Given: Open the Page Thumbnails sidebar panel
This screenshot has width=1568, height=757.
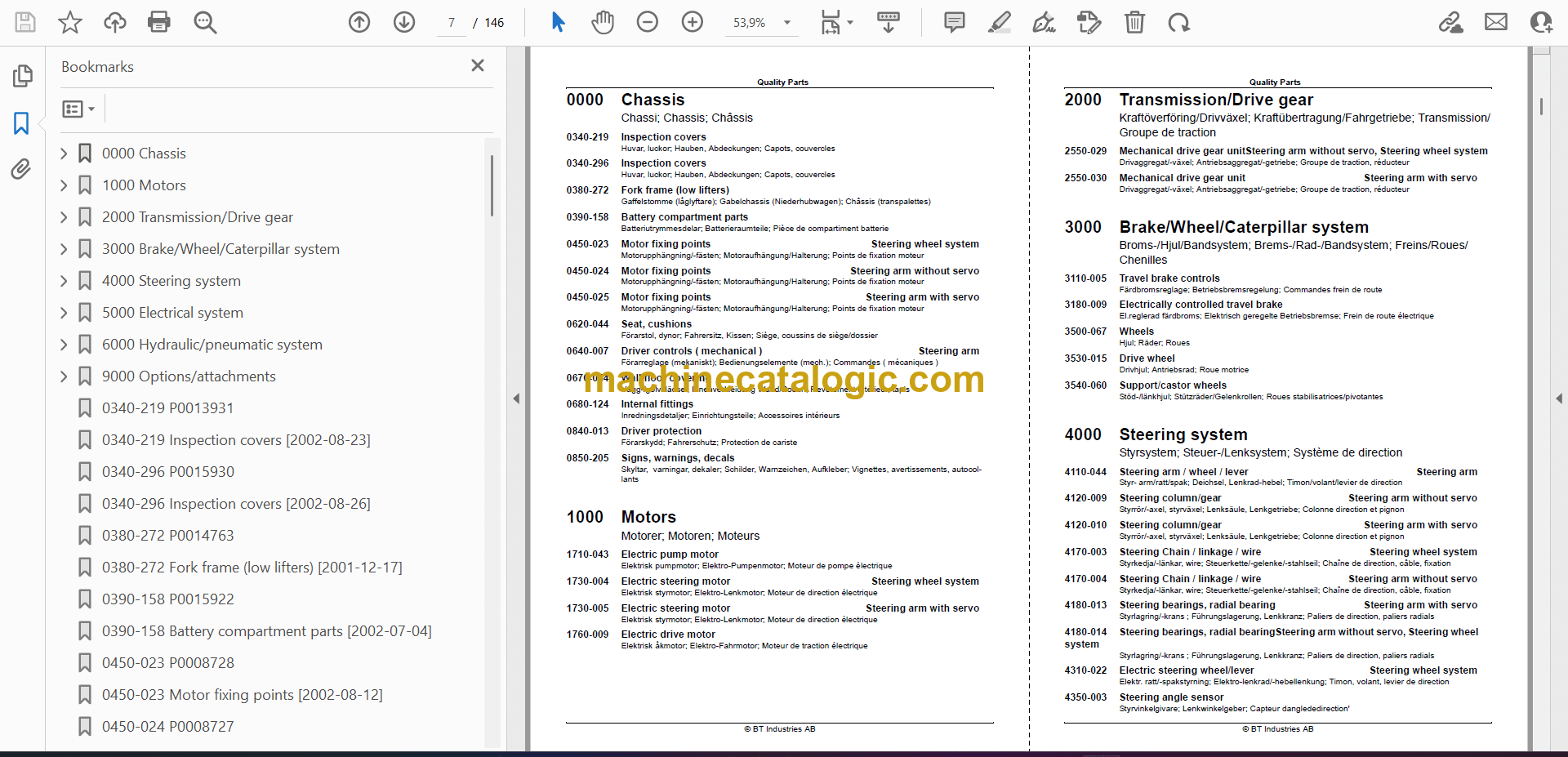Looking at the screenshot, I should (x=22, y=76).
